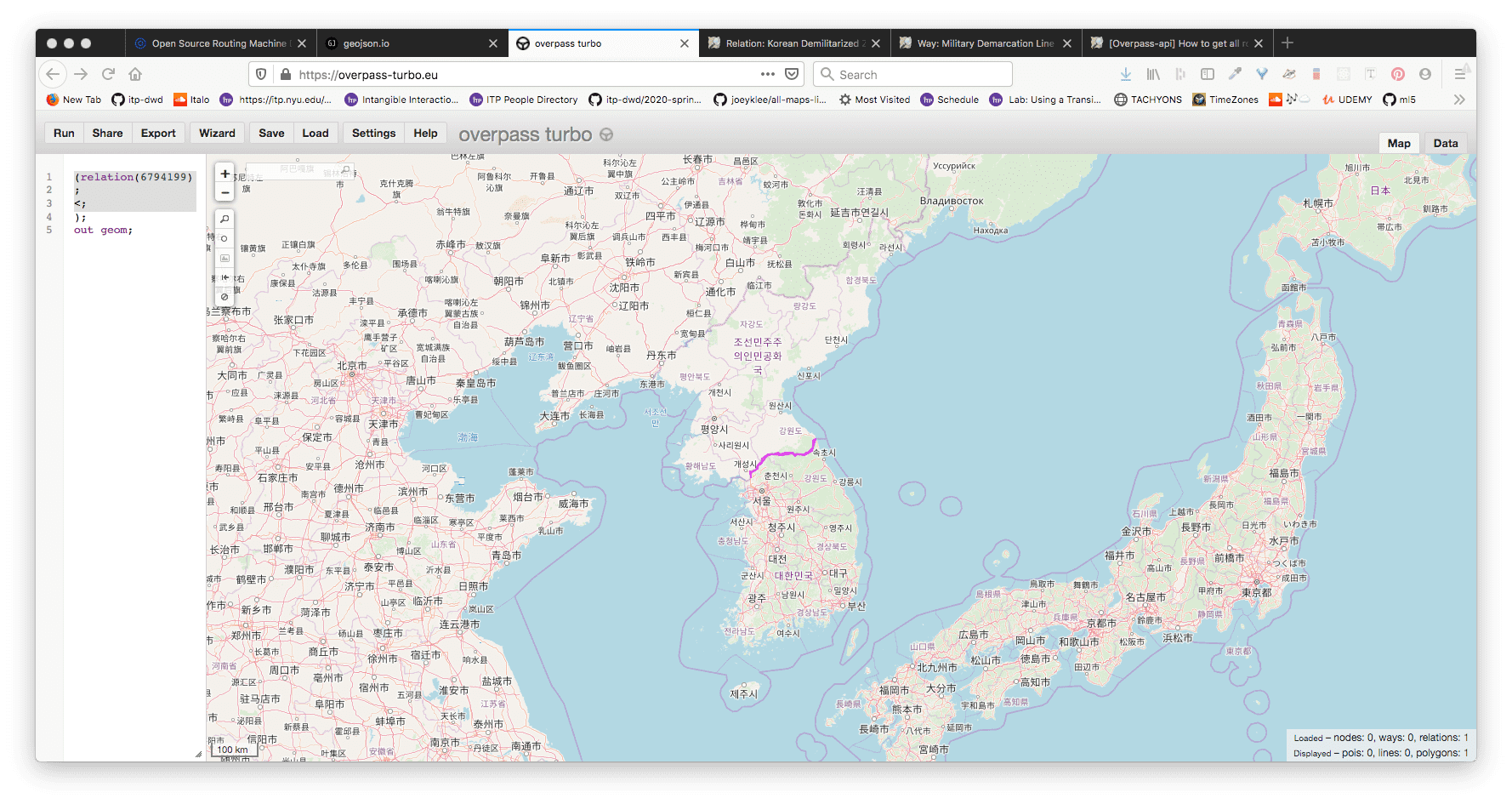
Task: Open the Wizard query builder
Action: [x=217, y=133]
